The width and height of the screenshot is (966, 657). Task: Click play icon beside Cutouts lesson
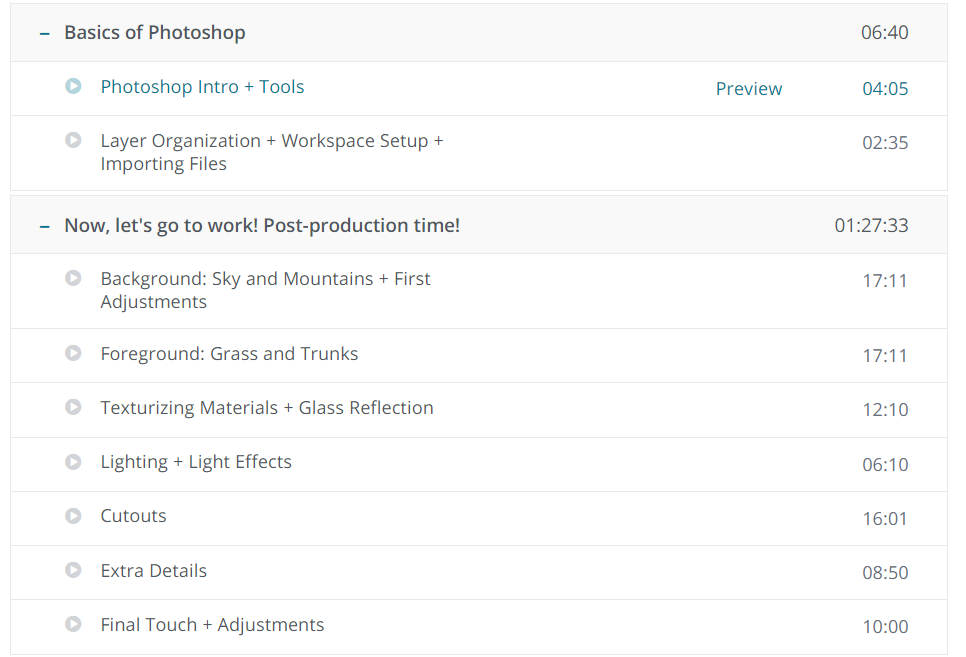tap(73, 516)
